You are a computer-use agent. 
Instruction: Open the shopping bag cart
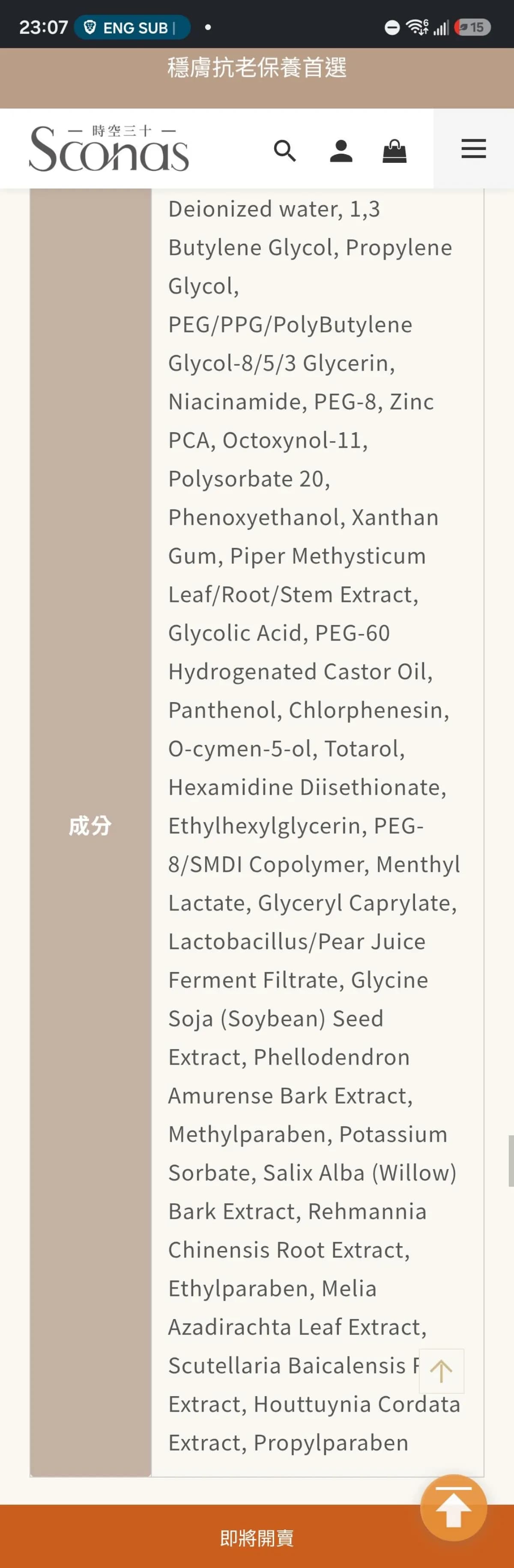(x=394, y=150)
